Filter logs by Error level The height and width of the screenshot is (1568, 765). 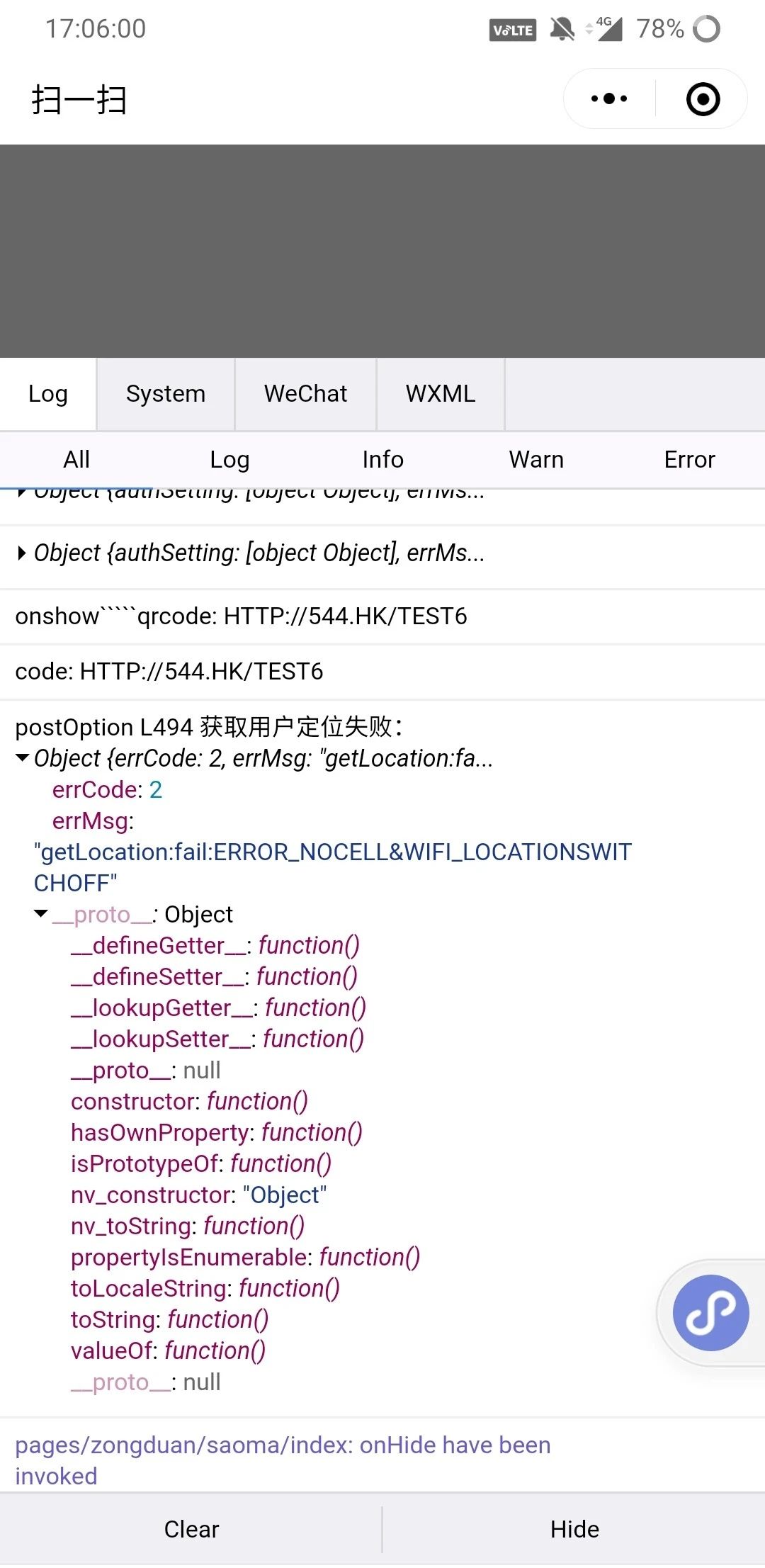coord(689,460)
